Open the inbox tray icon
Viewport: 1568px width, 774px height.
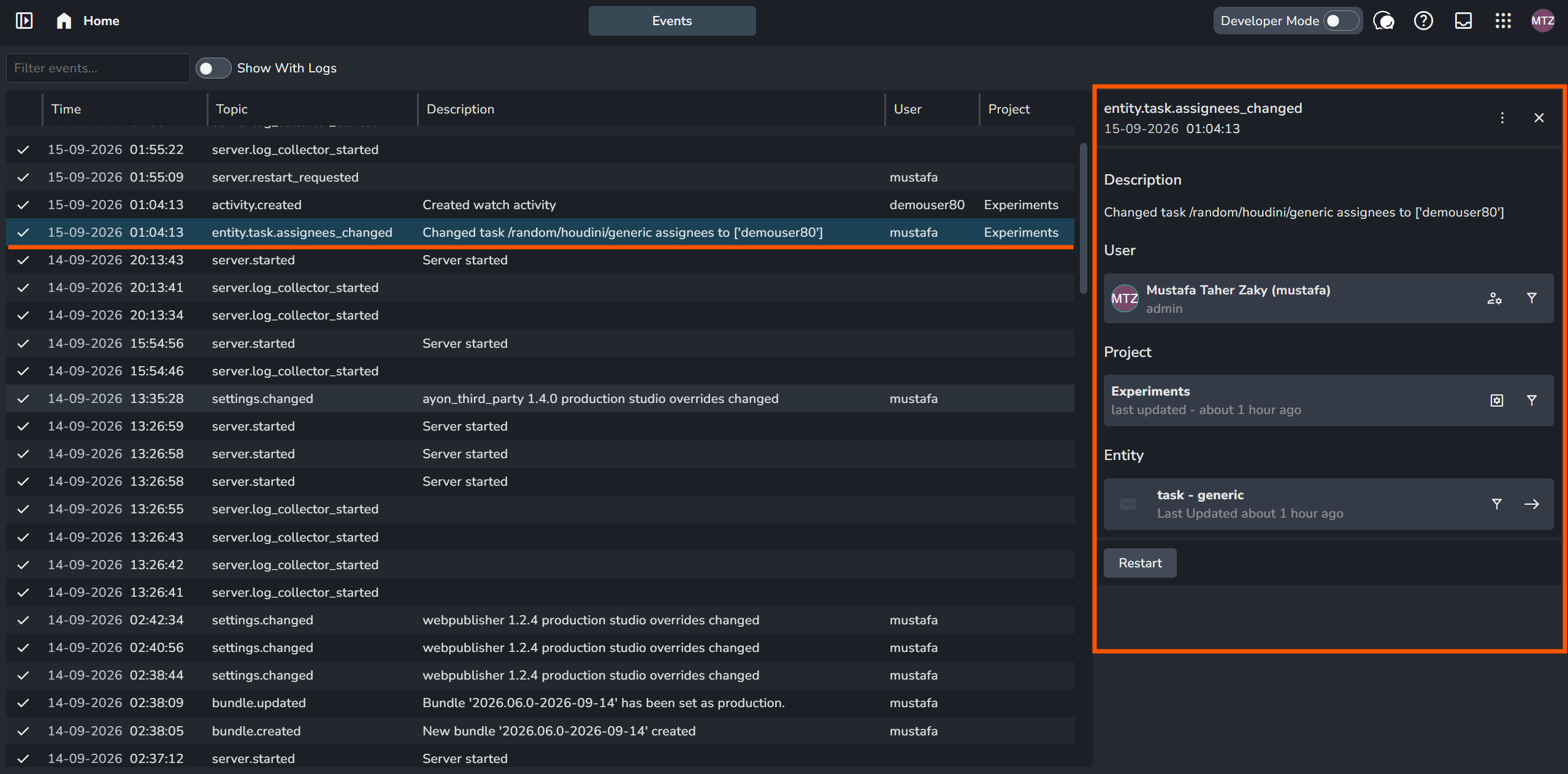1463,21
